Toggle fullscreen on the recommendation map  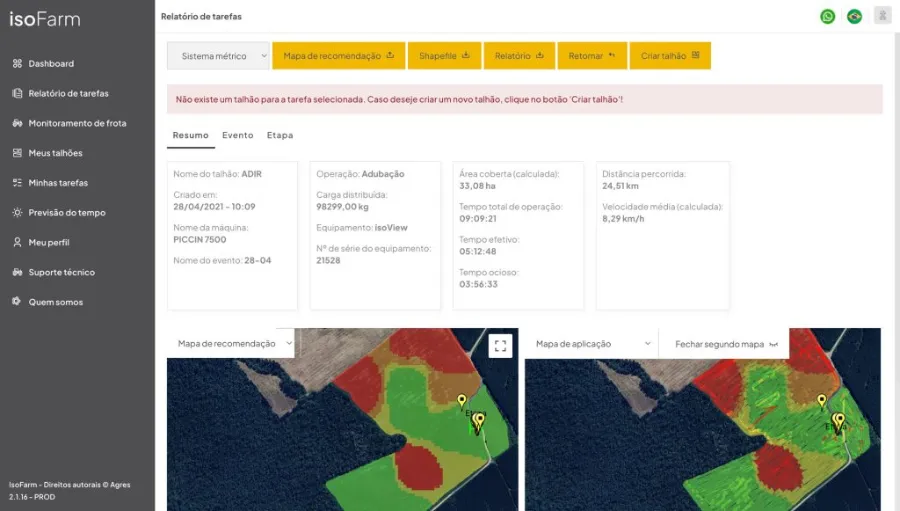tap(500, 346)
